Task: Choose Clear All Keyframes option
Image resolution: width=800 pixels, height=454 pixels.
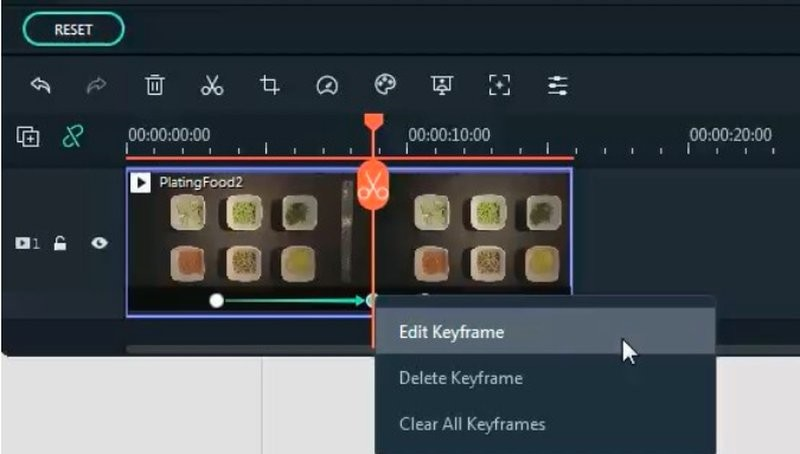Action: click(x=545, y=424)
